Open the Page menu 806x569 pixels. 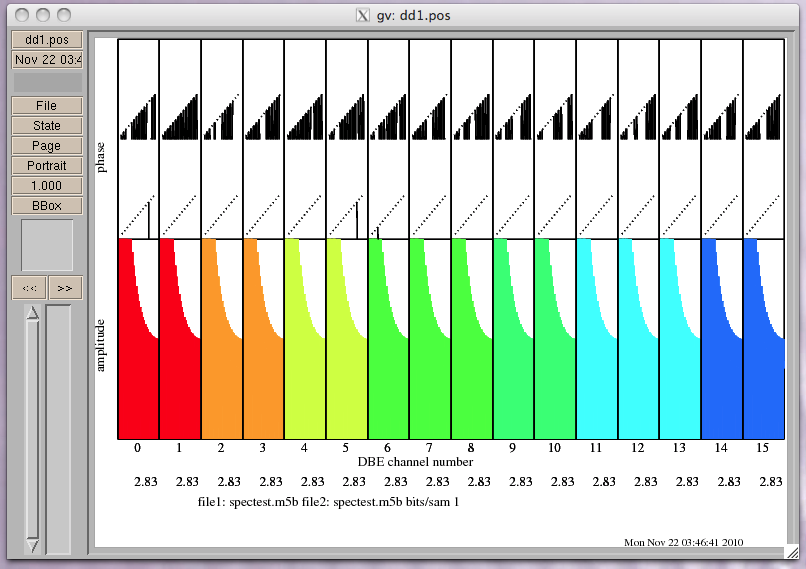coord(47,146)
